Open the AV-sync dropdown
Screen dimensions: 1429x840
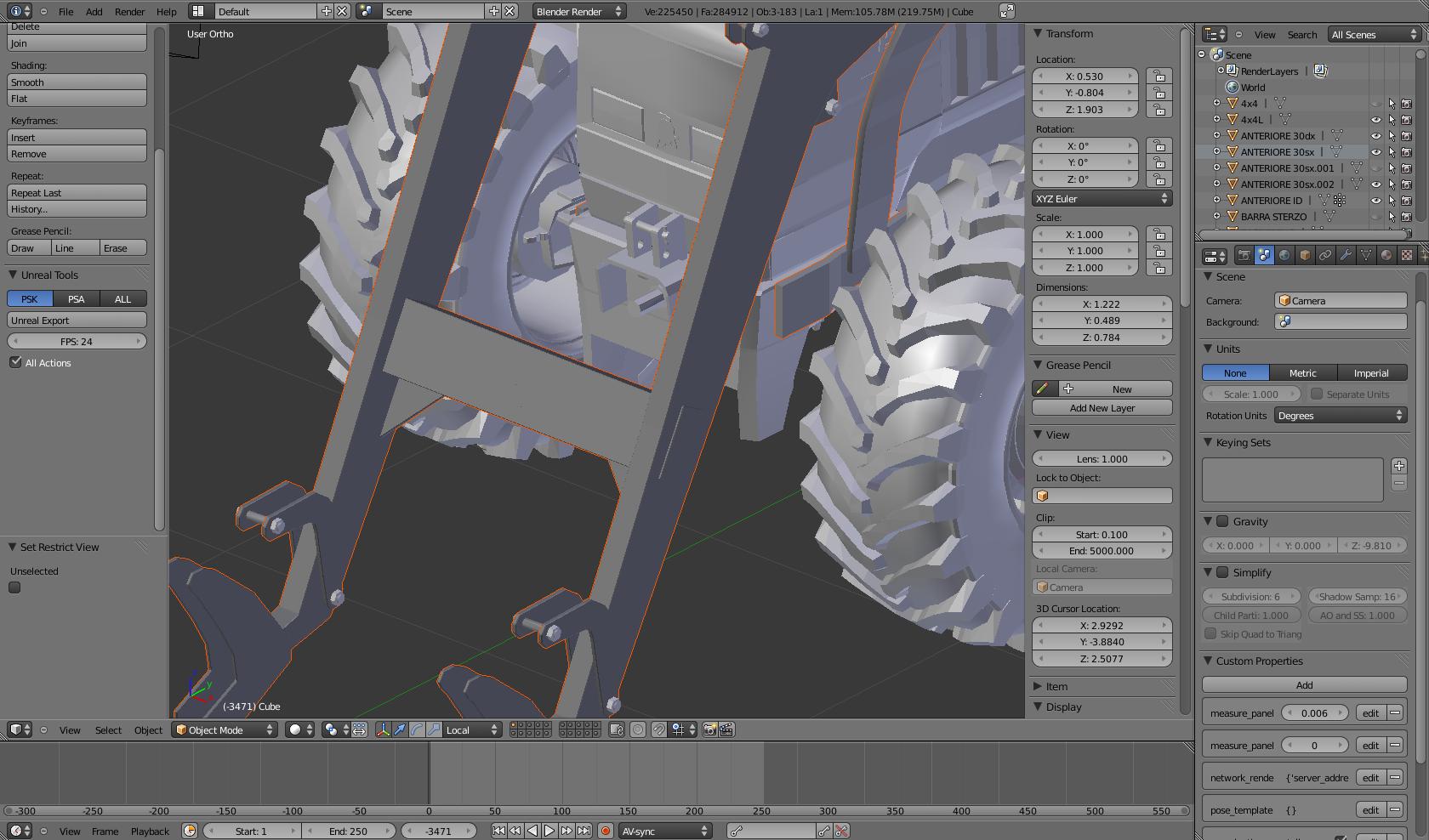[x=664, y=831]
